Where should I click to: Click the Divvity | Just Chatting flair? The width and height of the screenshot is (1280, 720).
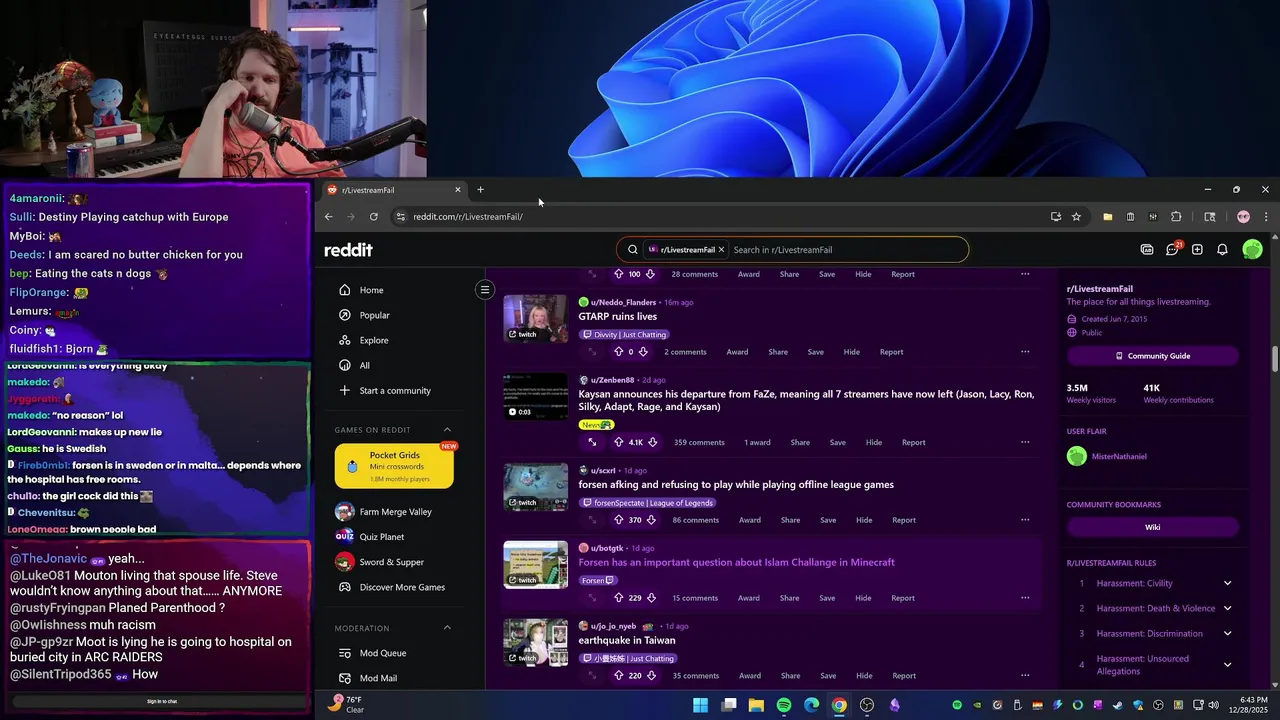(624, 335)
